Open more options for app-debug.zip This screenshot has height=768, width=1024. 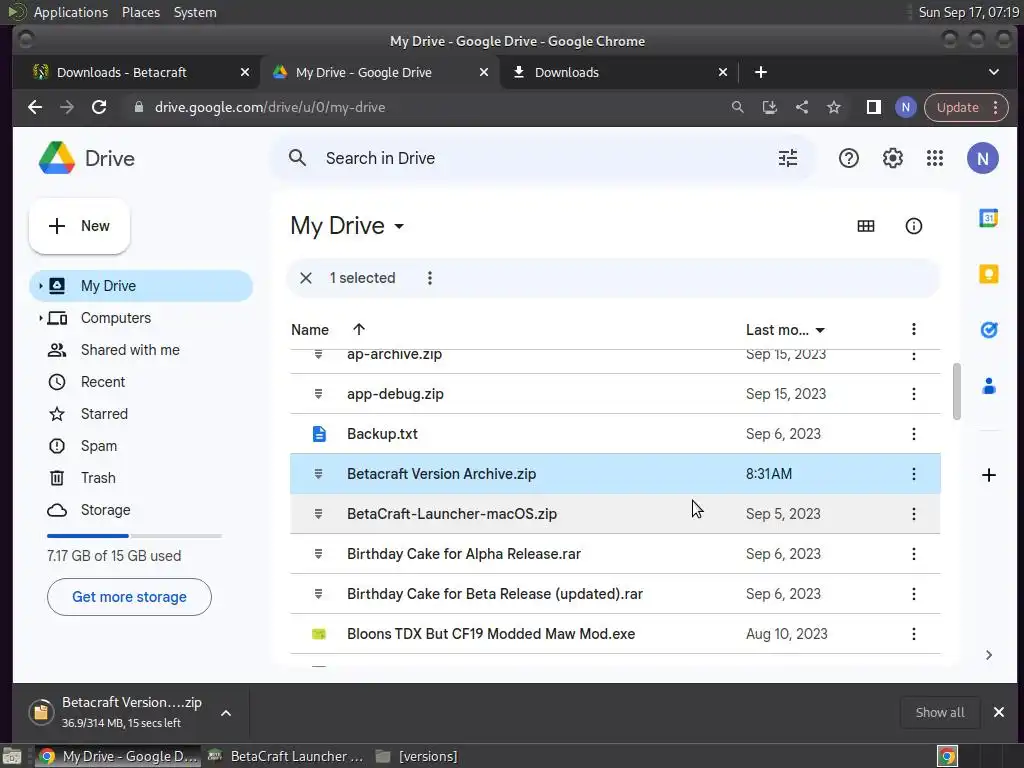[x=913, y=394]
